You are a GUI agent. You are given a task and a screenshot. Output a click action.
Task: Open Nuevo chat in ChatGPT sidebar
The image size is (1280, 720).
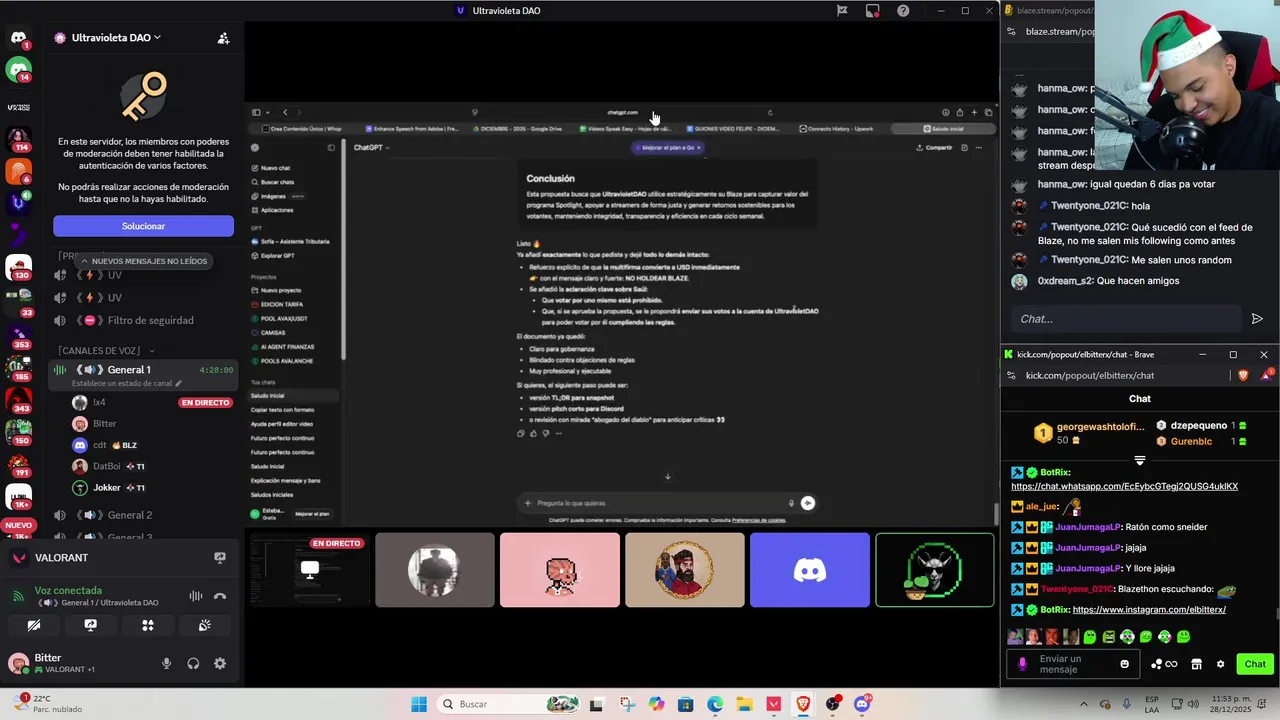(275, 168)
